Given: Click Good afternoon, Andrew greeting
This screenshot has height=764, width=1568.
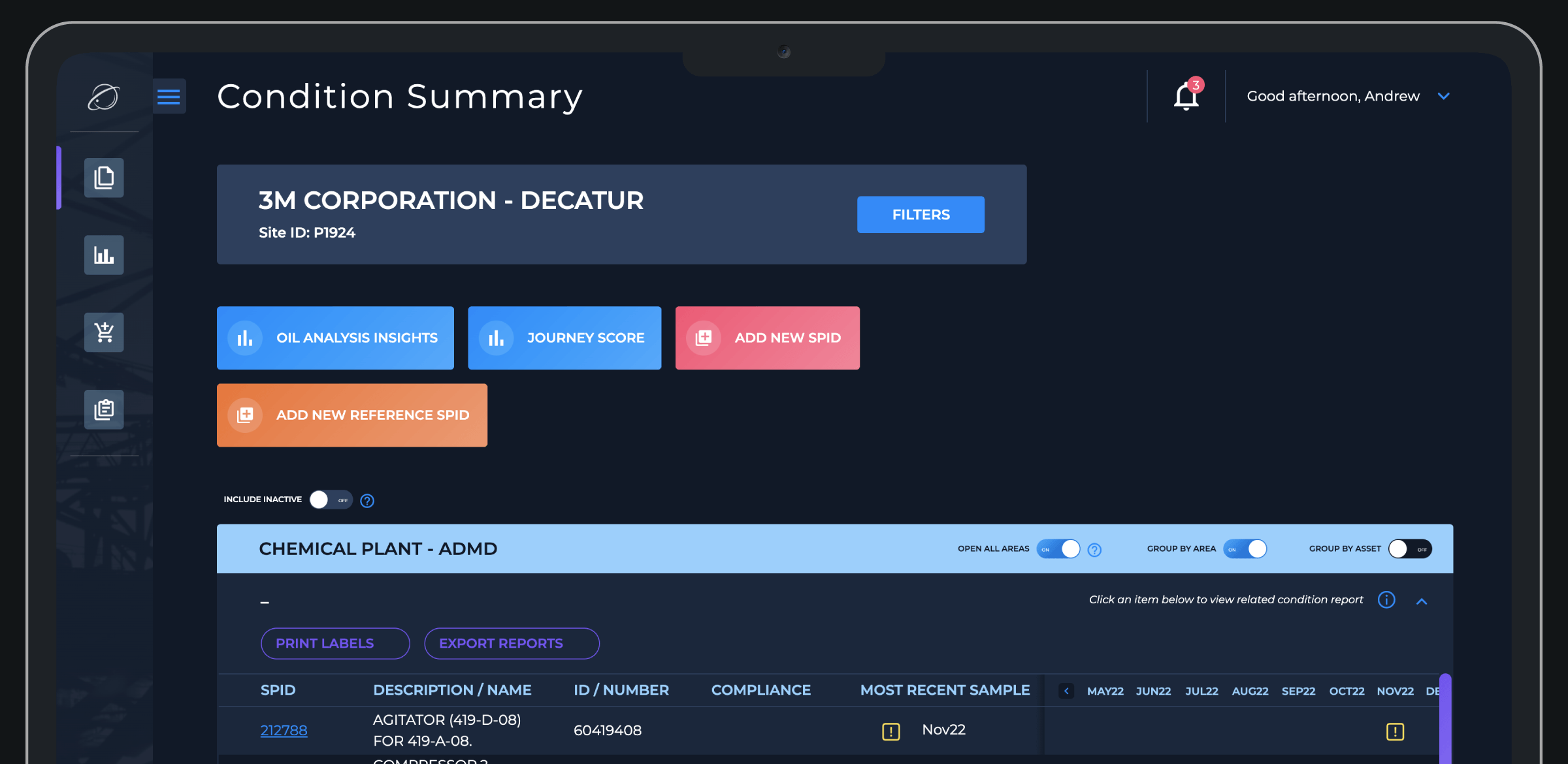Looking at the screenshot, I should (1333, 96).
